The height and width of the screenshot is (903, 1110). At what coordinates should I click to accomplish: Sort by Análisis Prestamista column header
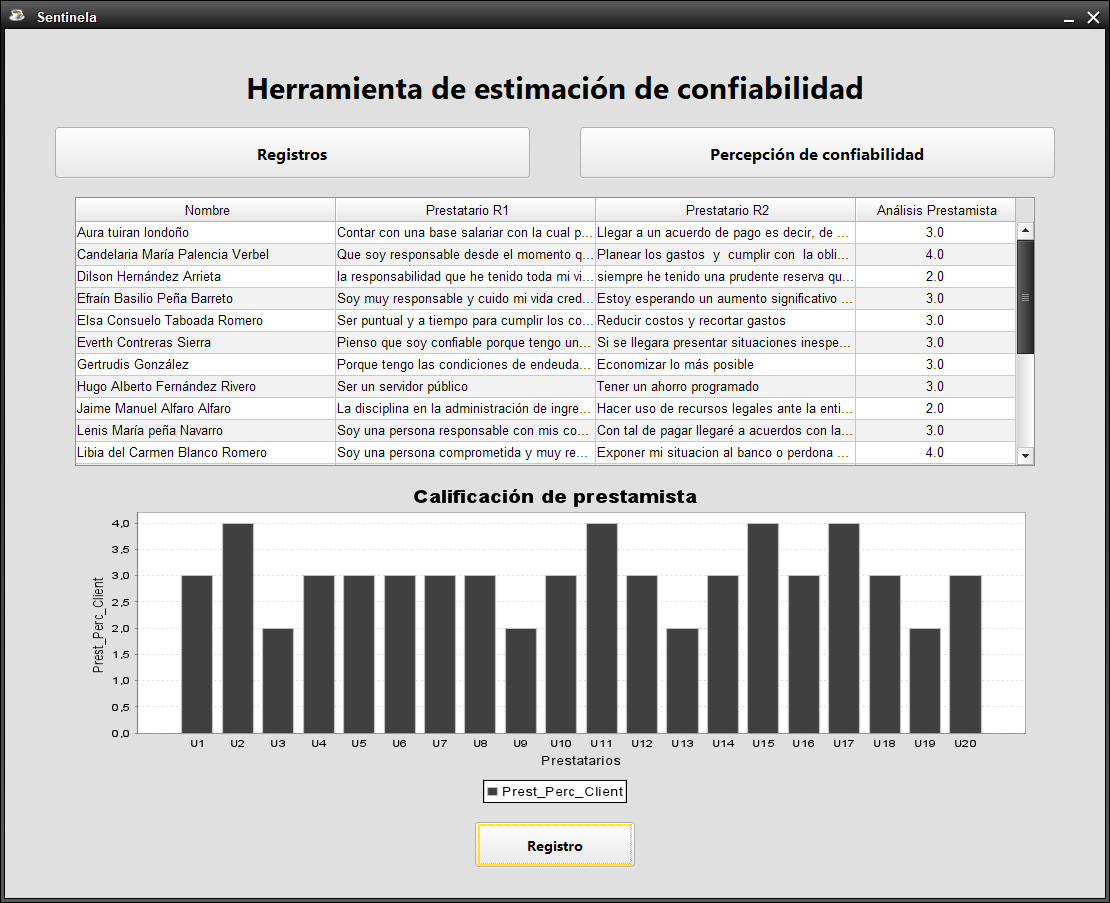tap(935, 210)
